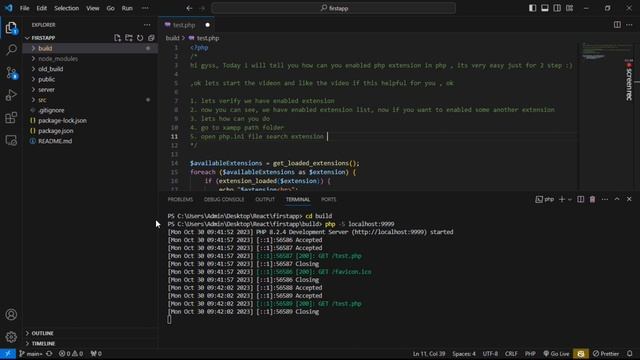This screenshot has width=640, height=360.
Task: Open the Run menu
Action: tap(127, 8)
